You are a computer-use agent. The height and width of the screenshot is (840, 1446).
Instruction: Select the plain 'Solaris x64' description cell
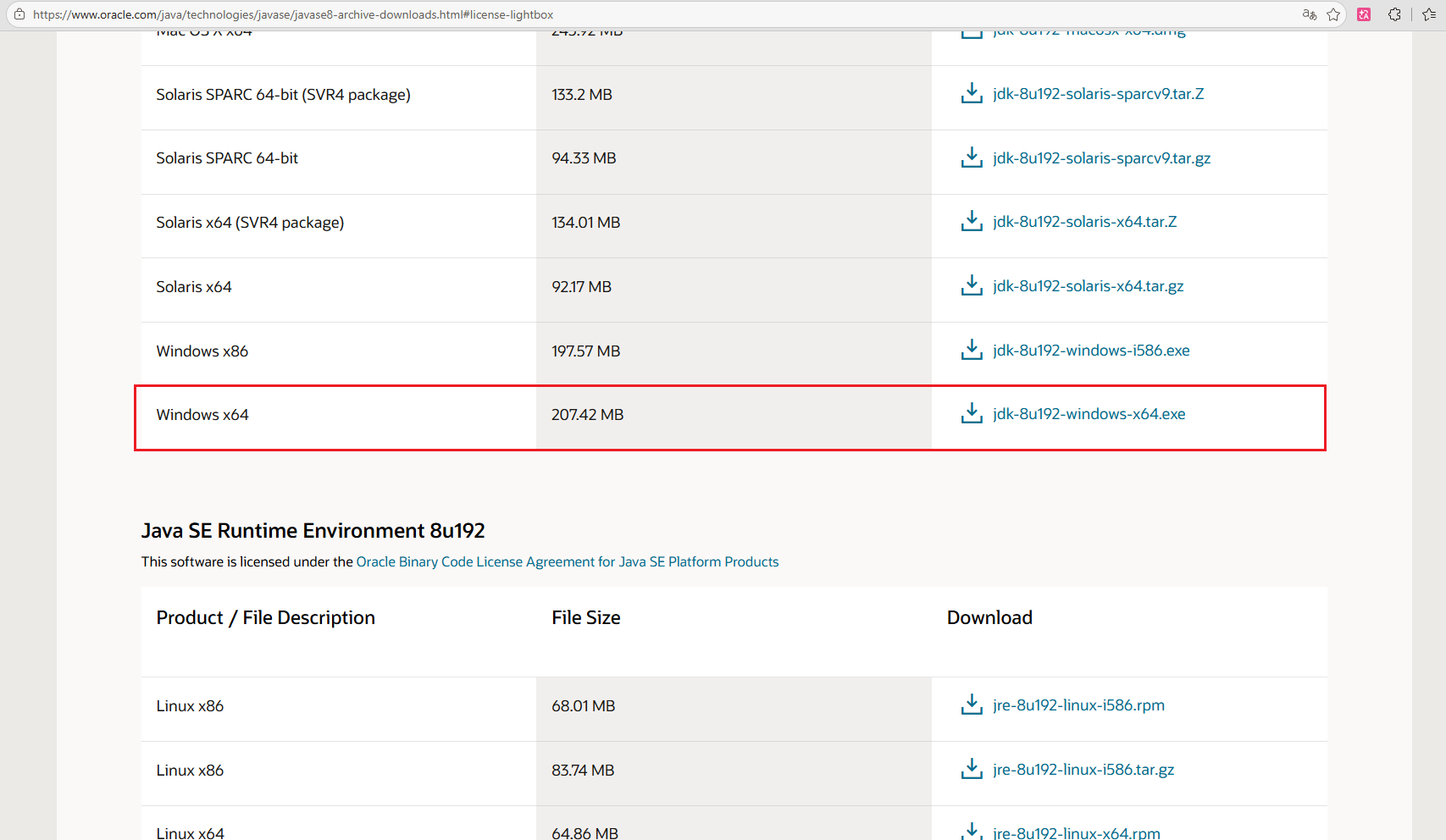pyautogui.click(x=194, y=287)
